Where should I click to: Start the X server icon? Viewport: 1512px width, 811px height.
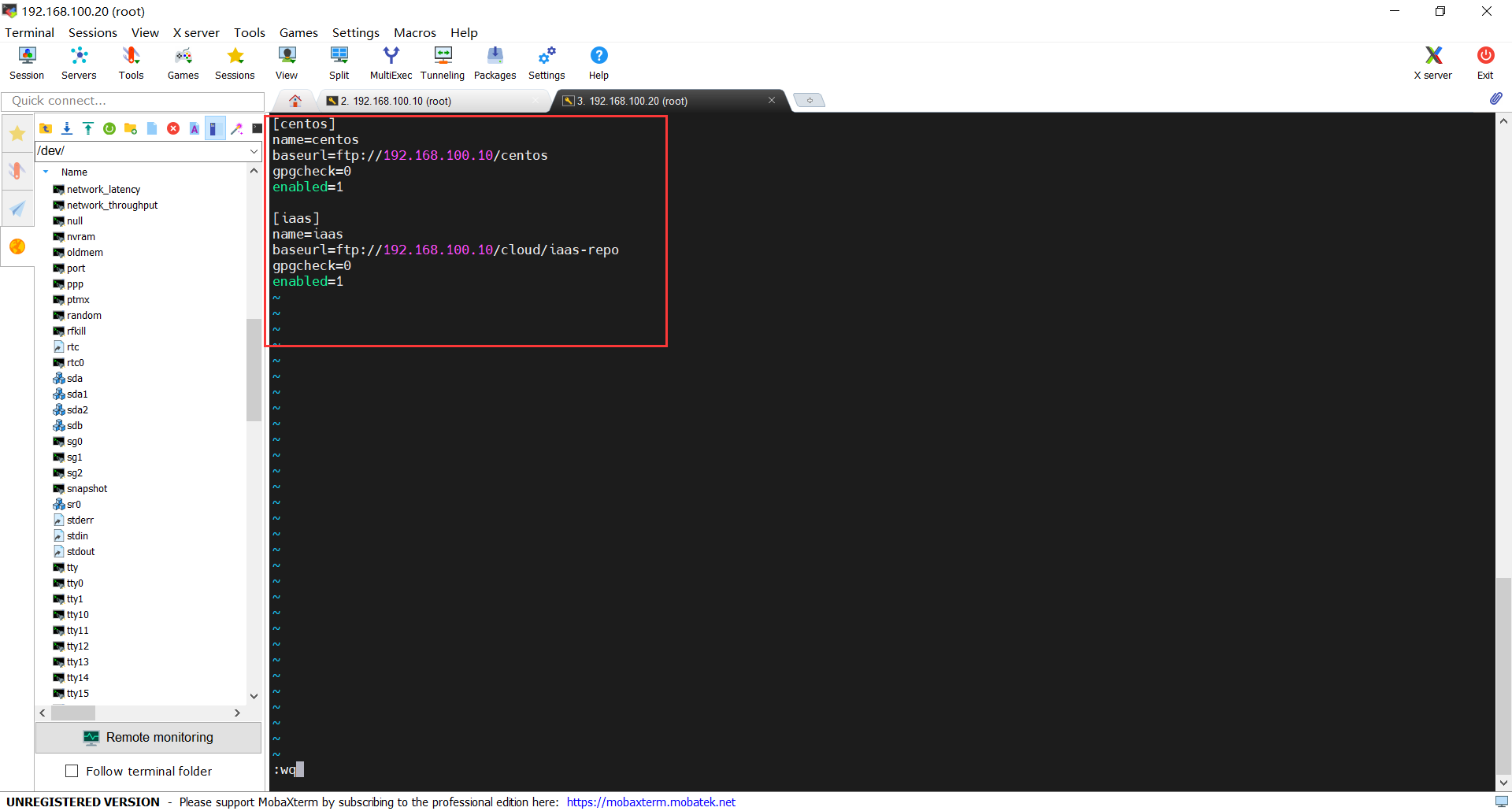point(1433,63)
